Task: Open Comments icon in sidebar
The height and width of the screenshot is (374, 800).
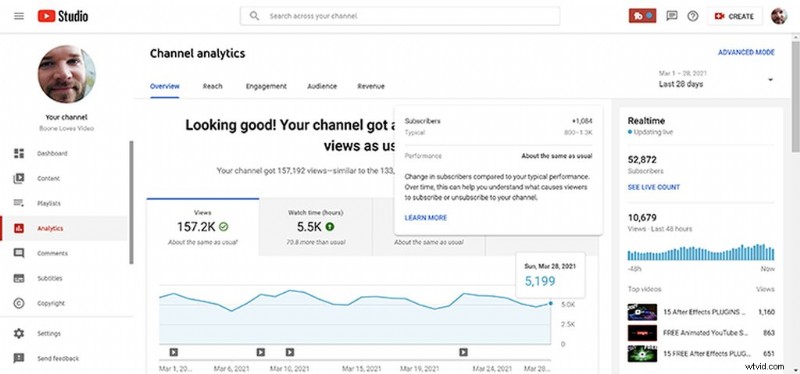Action: pos(19,253)
